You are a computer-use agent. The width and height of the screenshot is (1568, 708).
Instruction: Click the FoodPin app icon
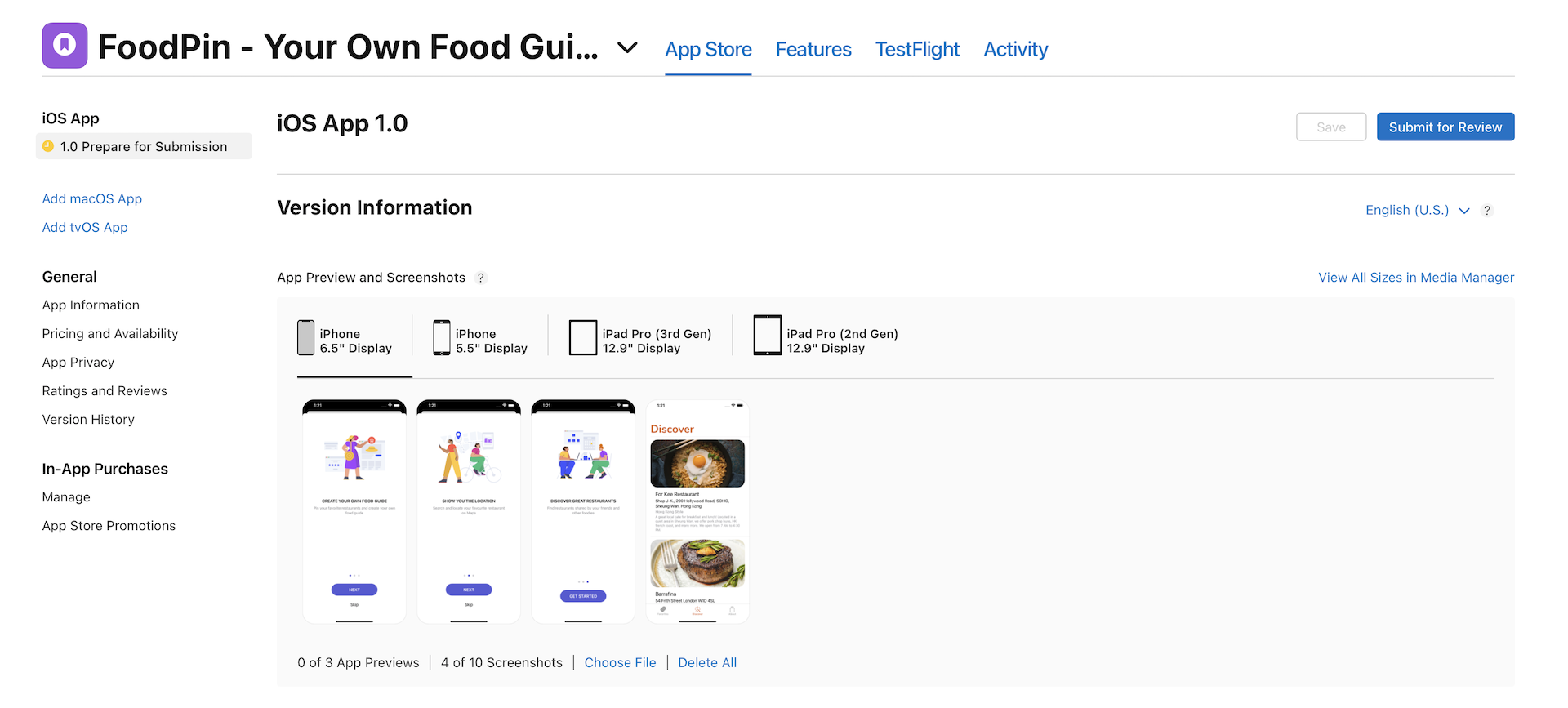pos(64,45)
